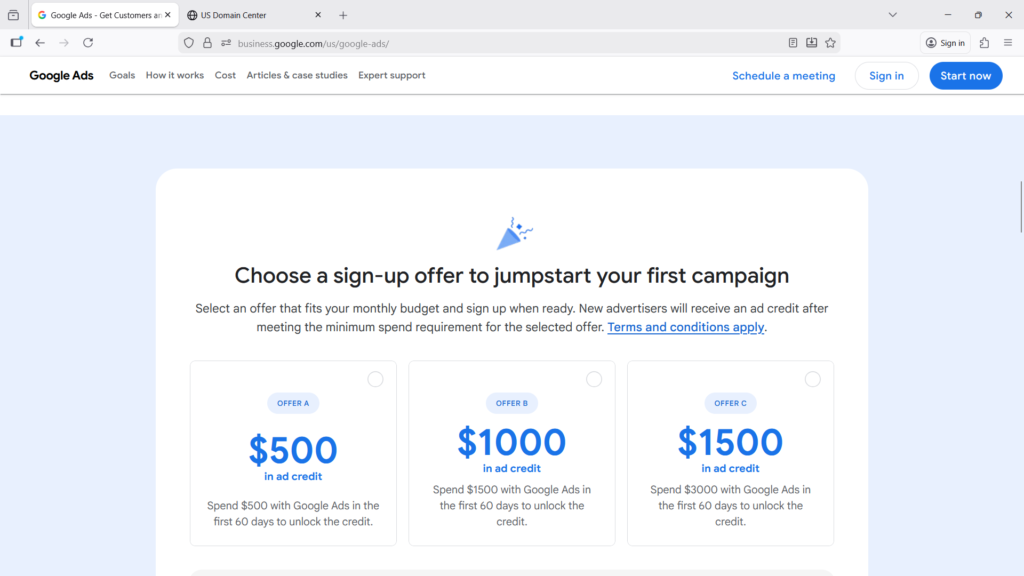Select the Offer B $1000 radio button
The image size is (1024, 576).
594,379
